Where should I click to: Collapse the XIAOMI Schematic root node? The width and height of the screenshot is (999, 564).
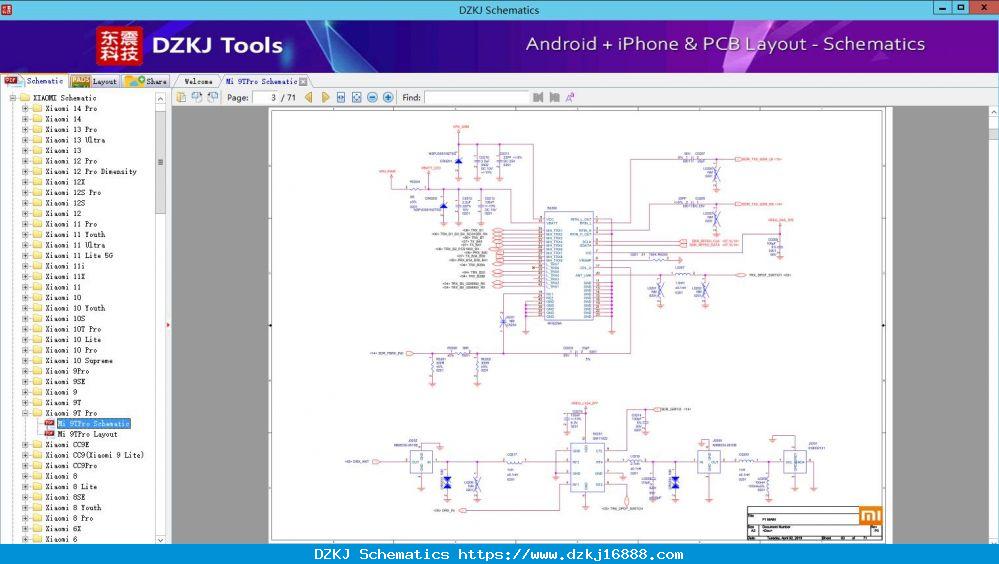tap(13, 98)
